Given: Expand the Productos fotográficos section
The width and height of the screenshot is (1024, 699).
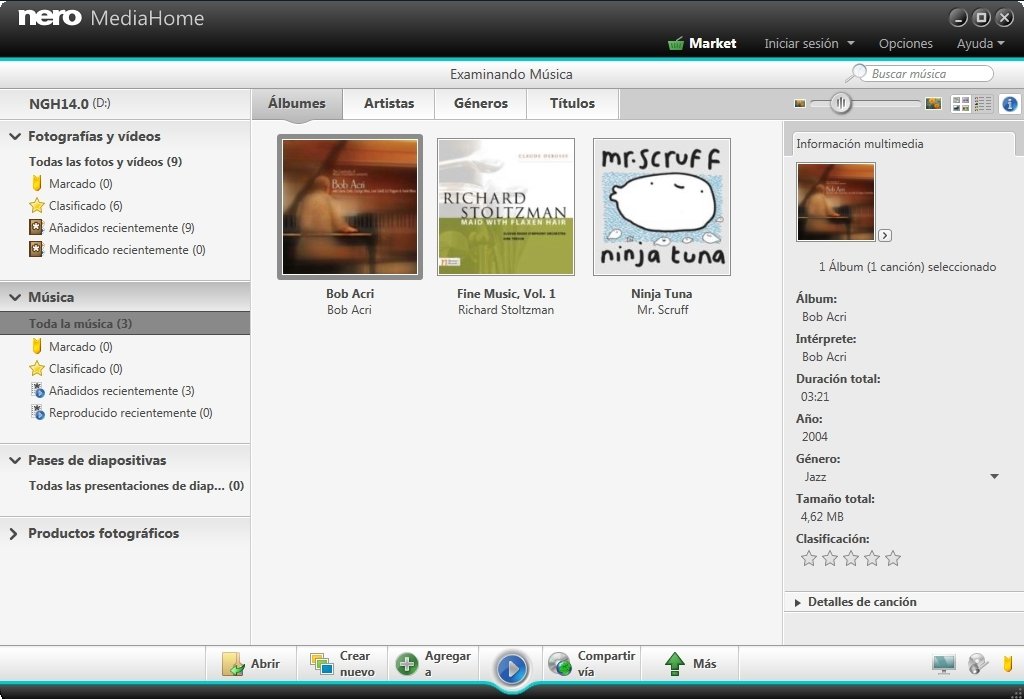Looking at the screenshot, I should coord(13,534).
